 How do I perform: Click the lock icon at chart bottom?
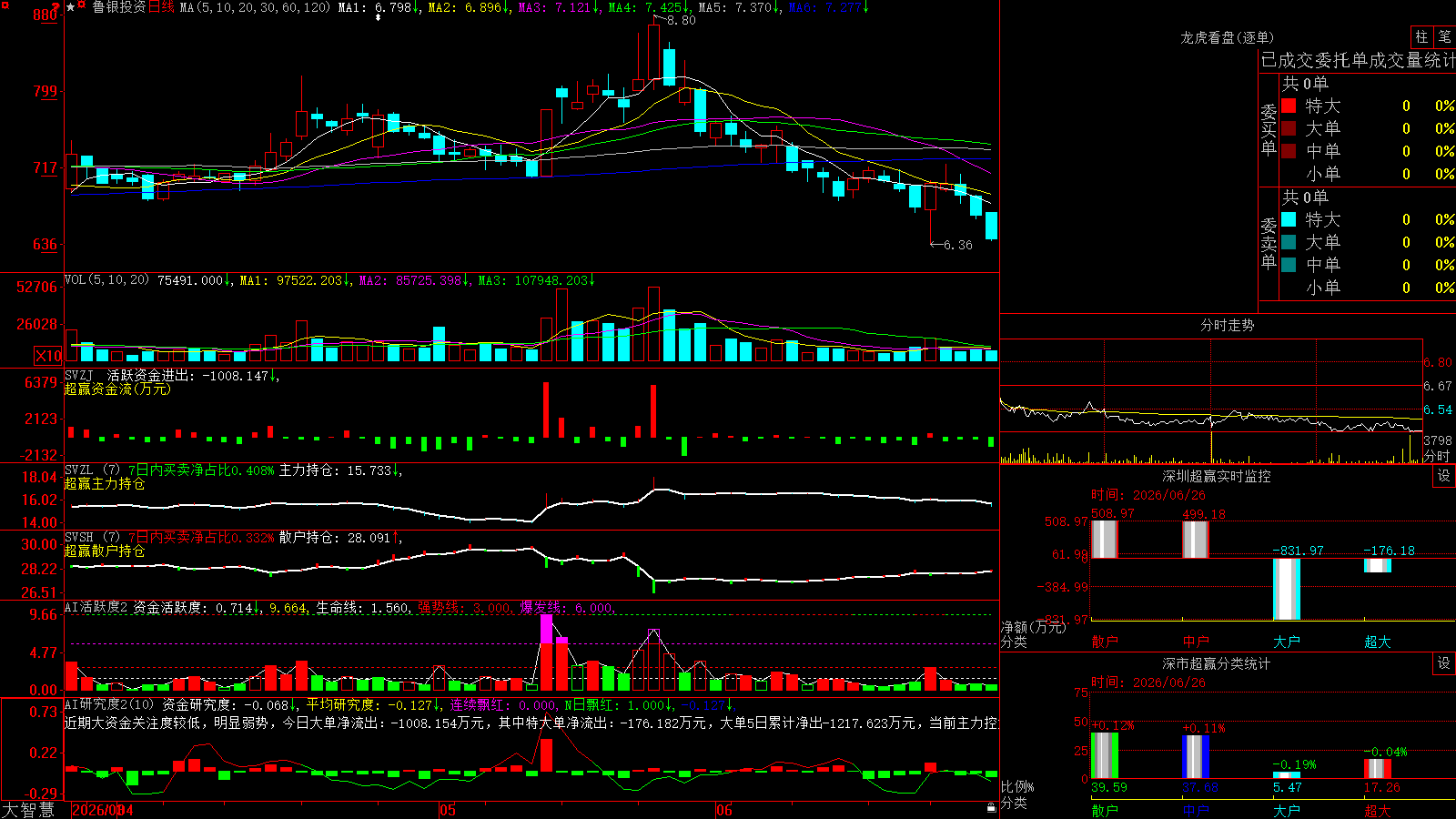(x=991, y=807)
